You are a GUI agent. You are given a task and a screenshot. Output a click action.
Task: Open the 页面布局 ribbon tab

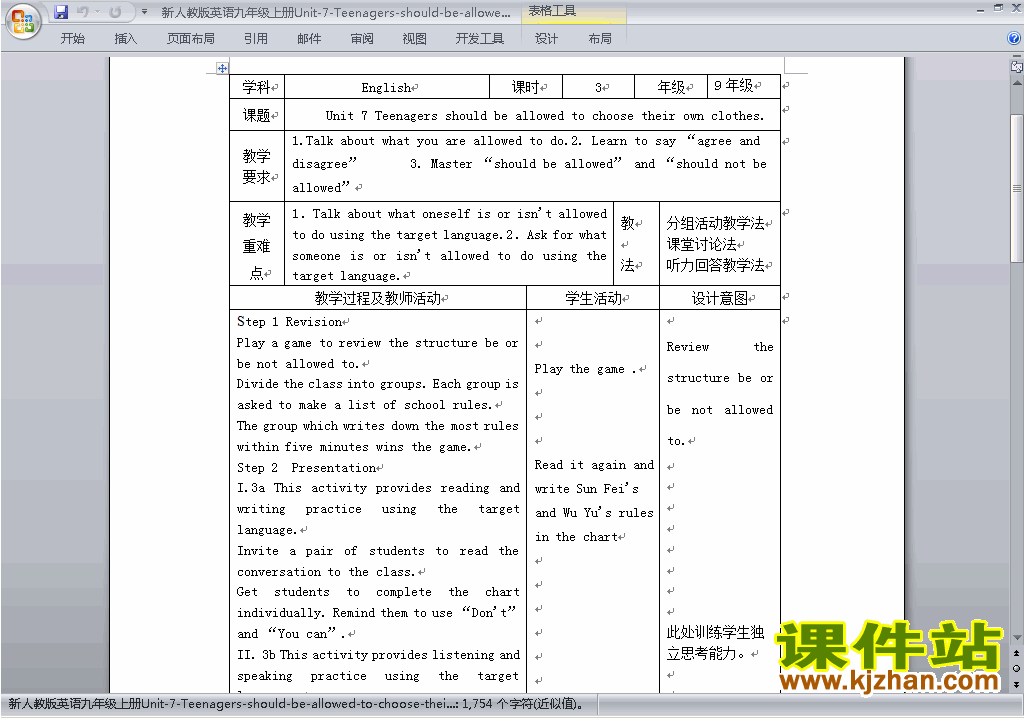191,39
